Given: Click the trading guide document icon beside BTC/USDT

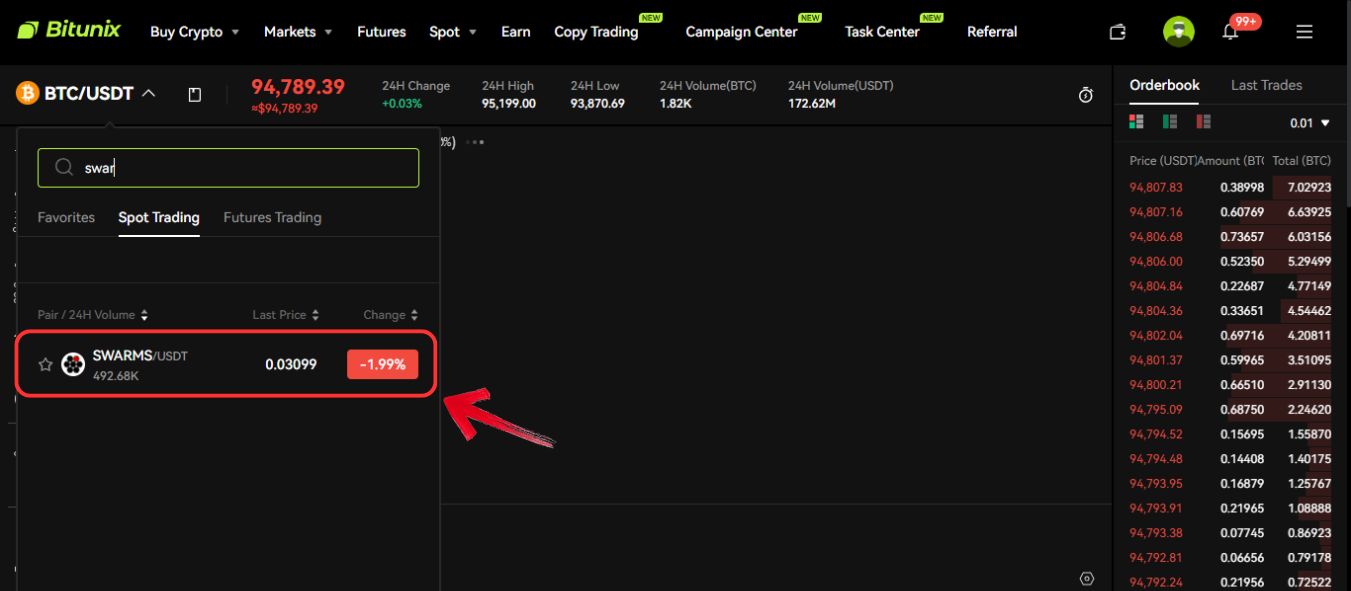Looking at the screenshot, I should coord(195,94).
